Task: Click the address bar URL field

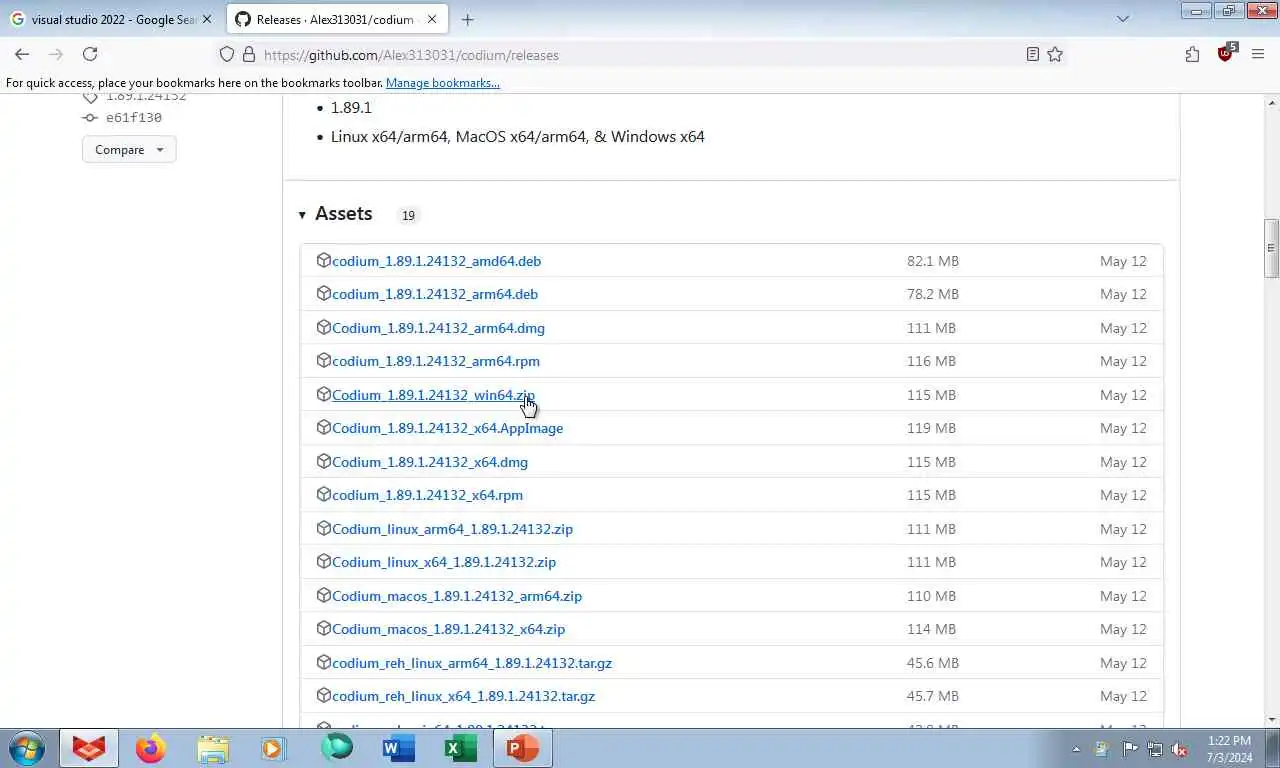Action: (x=640, y=55)
